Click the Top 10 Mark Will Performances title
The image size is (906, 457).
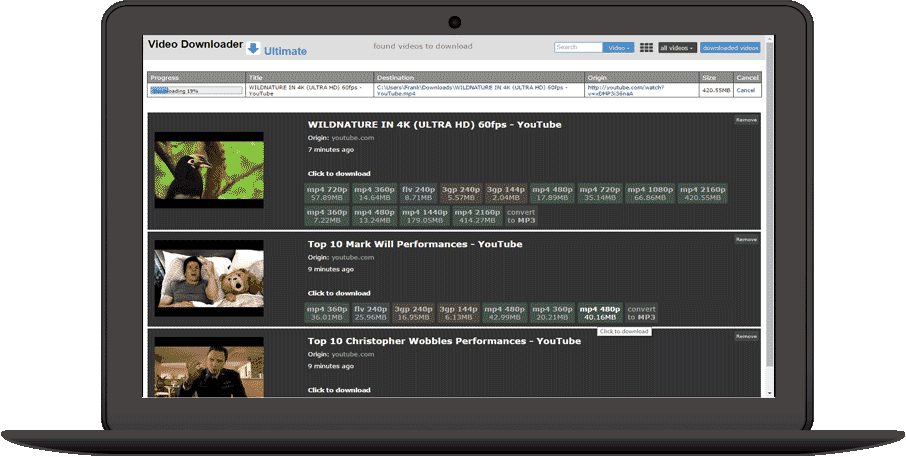click(x=415, y=244)
